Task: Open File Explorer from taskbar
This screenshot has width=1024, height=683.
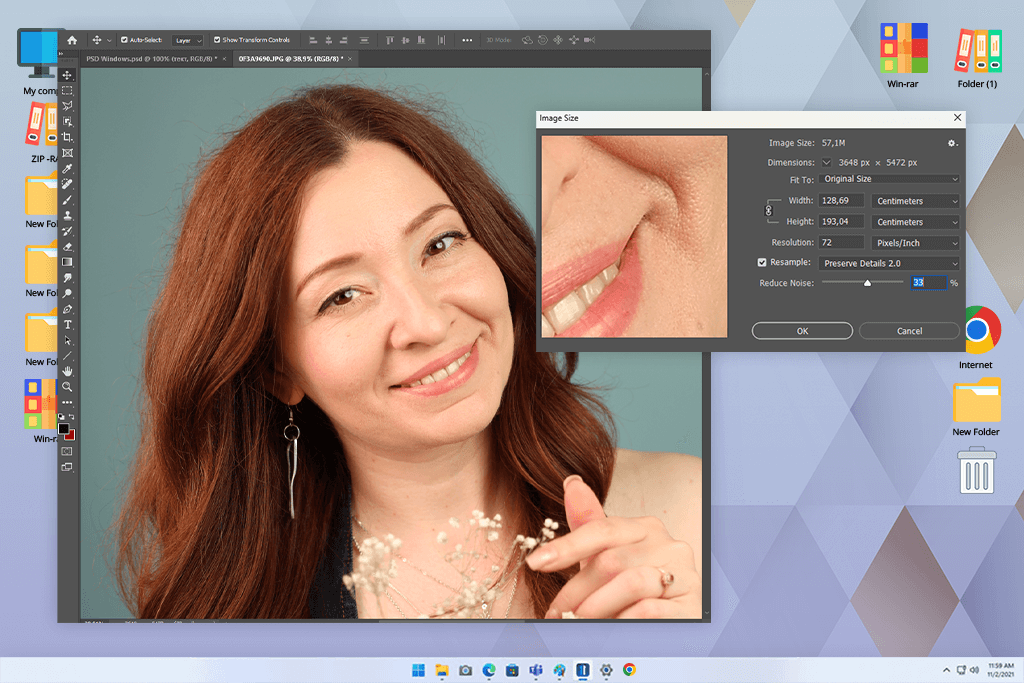Action: click(442, 670)
